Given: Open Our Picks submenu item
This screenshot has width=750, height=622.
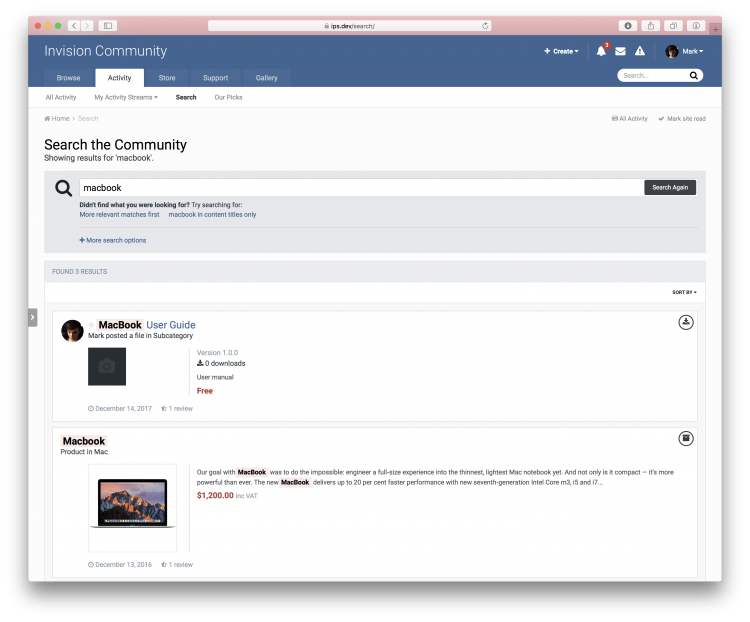Looking at the screenshot, I should point(229,97).
